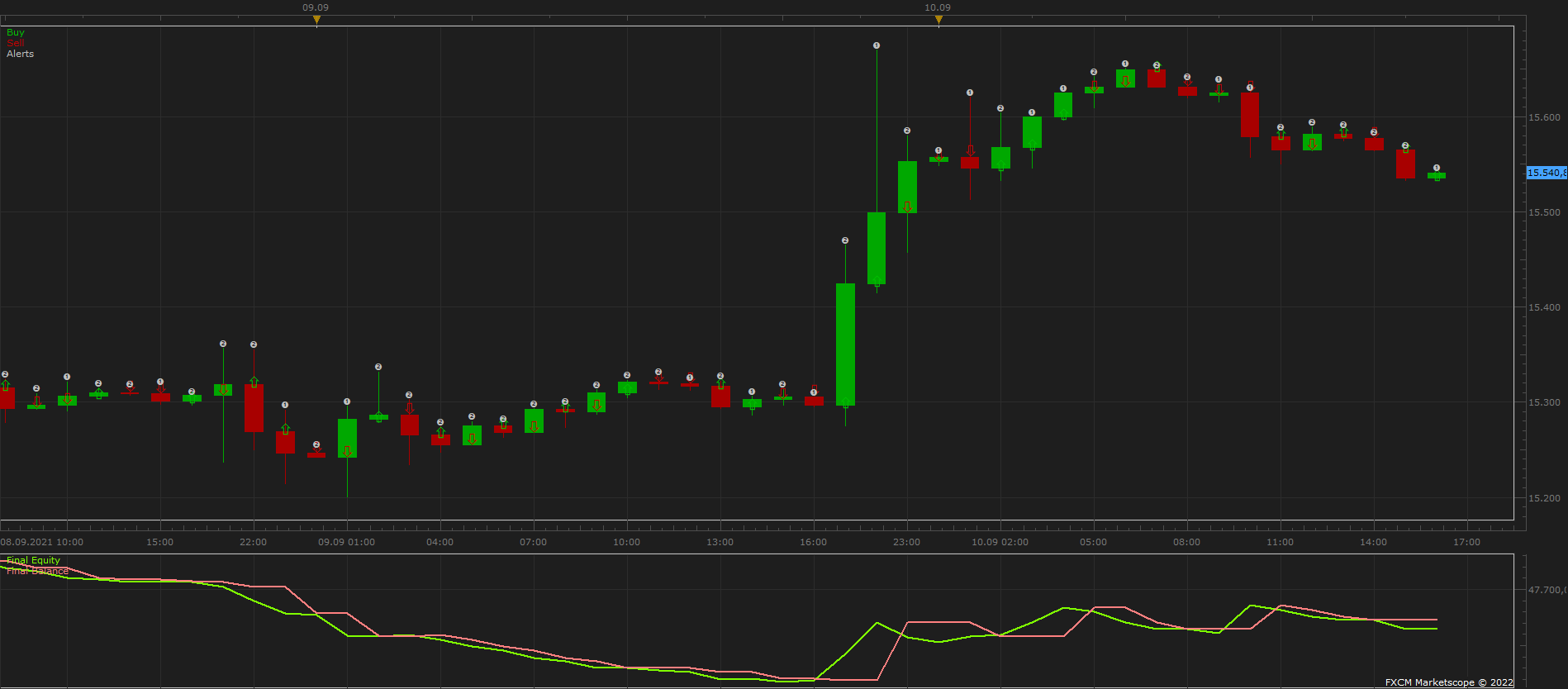1568x689 pixels.
Task: Click the 09.09 date label above the chart
Action: coord(316,7)
